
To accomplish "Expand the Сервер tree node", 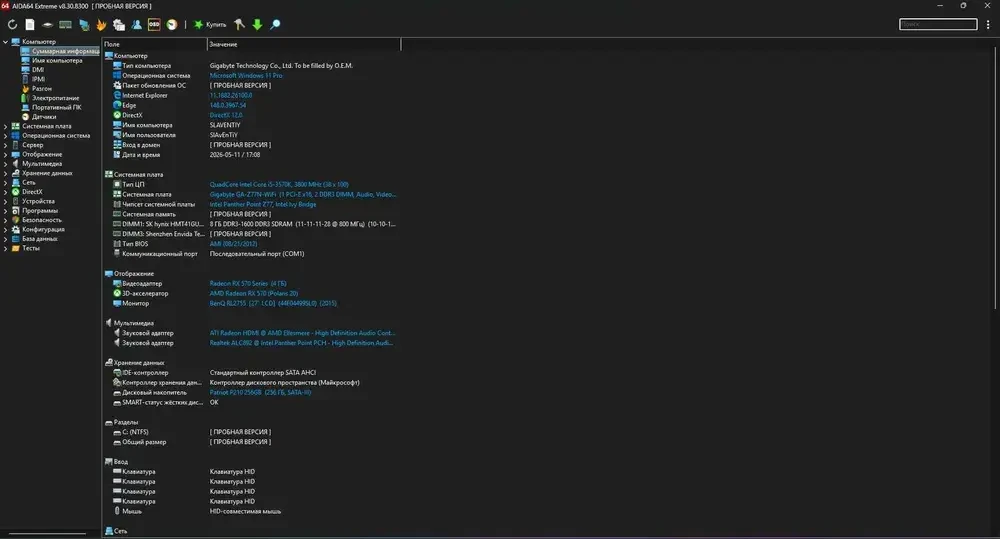I will click(6, 145).
